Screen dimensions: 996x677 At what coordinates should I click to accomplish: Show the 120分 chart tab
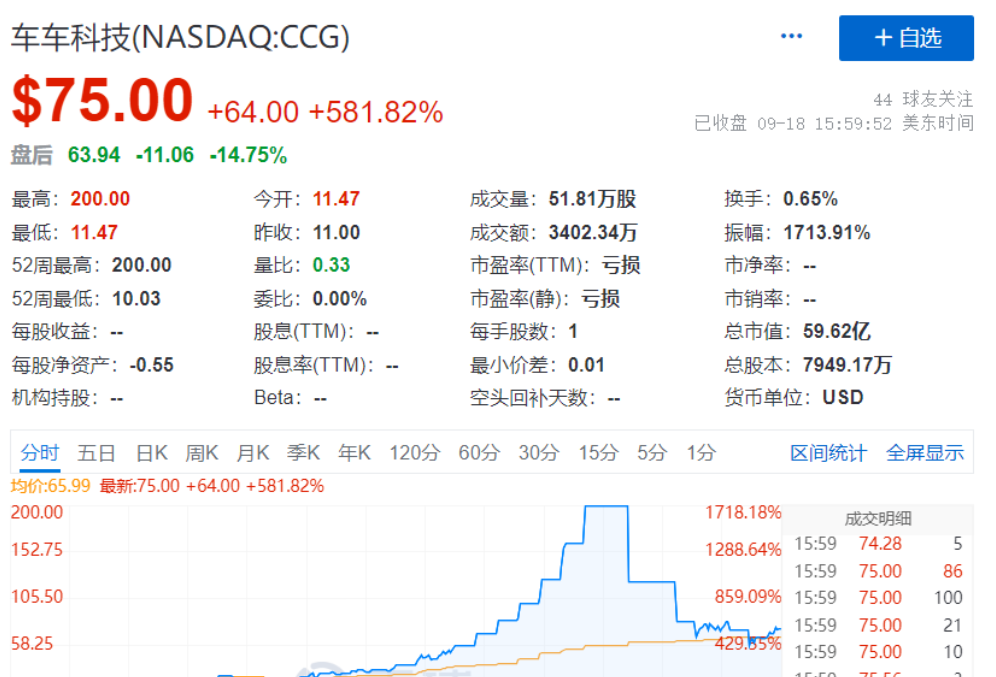coord(414,453)
